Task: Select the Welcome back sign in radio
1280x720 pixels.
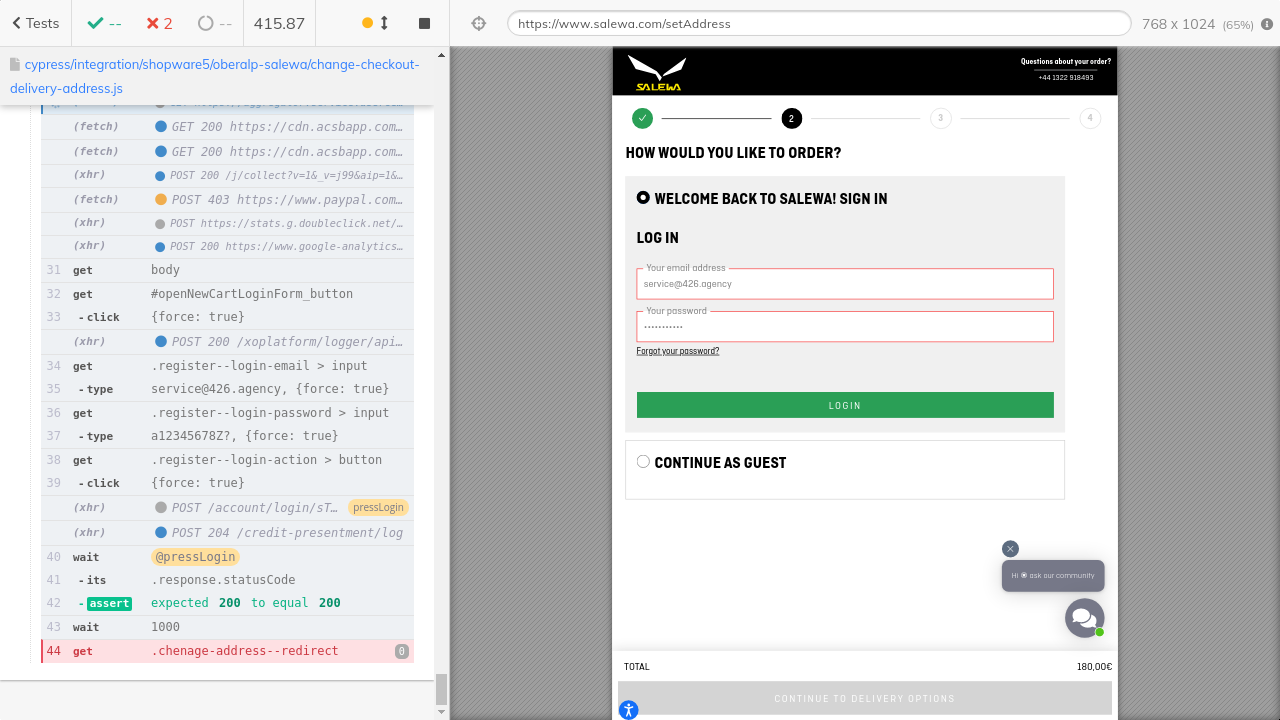Action: [643, 198]
